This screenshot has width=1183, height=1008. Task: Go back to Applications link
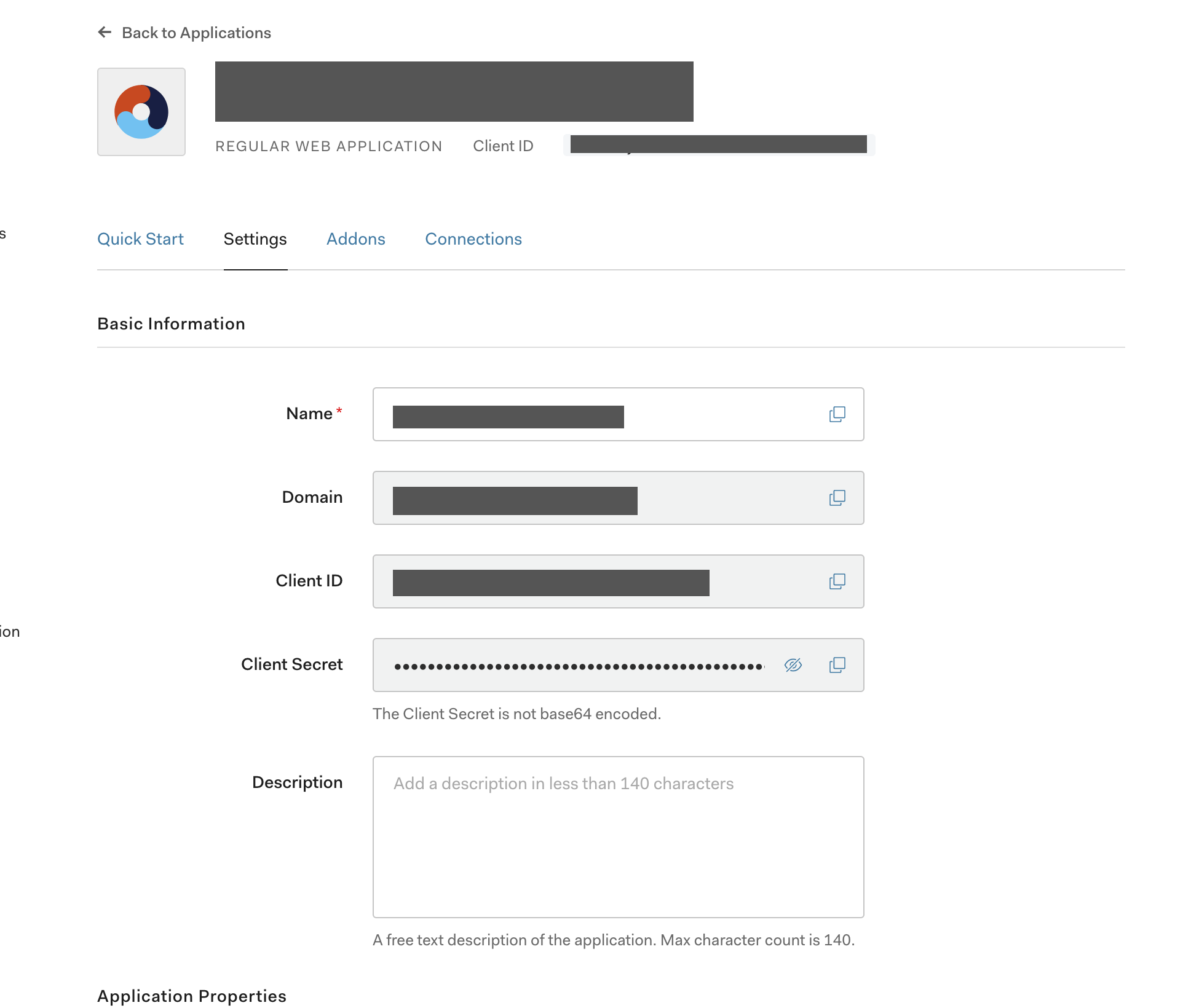click(x=196, y=33)
